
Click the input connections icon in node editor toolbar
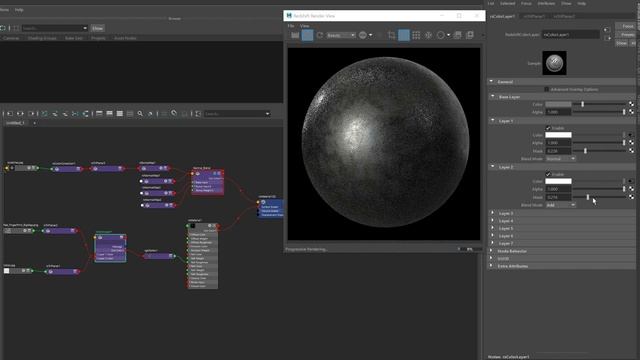click(x=10, y=113)
